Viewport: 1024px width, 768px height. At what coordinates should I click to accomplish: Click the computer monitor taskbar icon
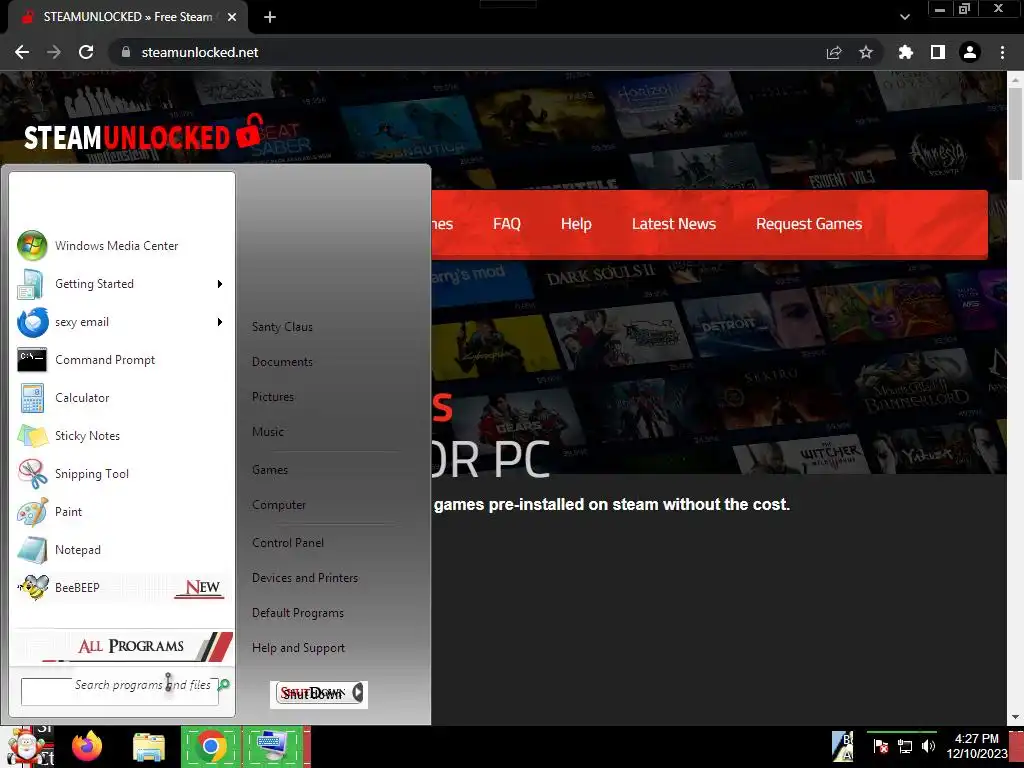coord(273,746)
